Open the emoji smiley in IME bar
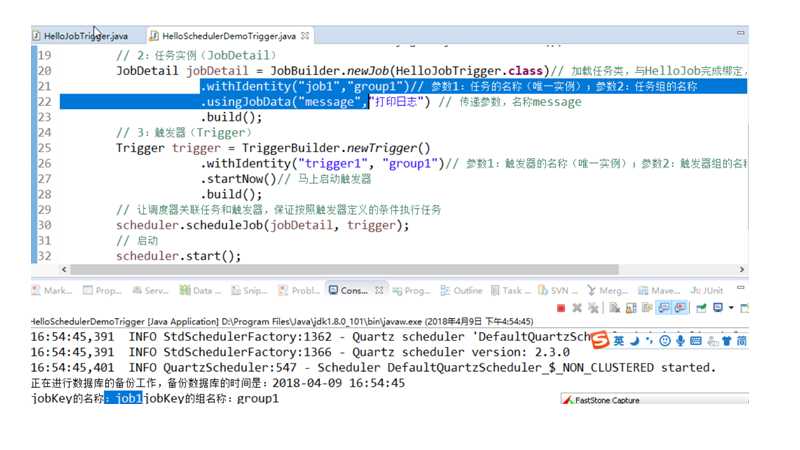800x450 pixels. tap(664, 341)
